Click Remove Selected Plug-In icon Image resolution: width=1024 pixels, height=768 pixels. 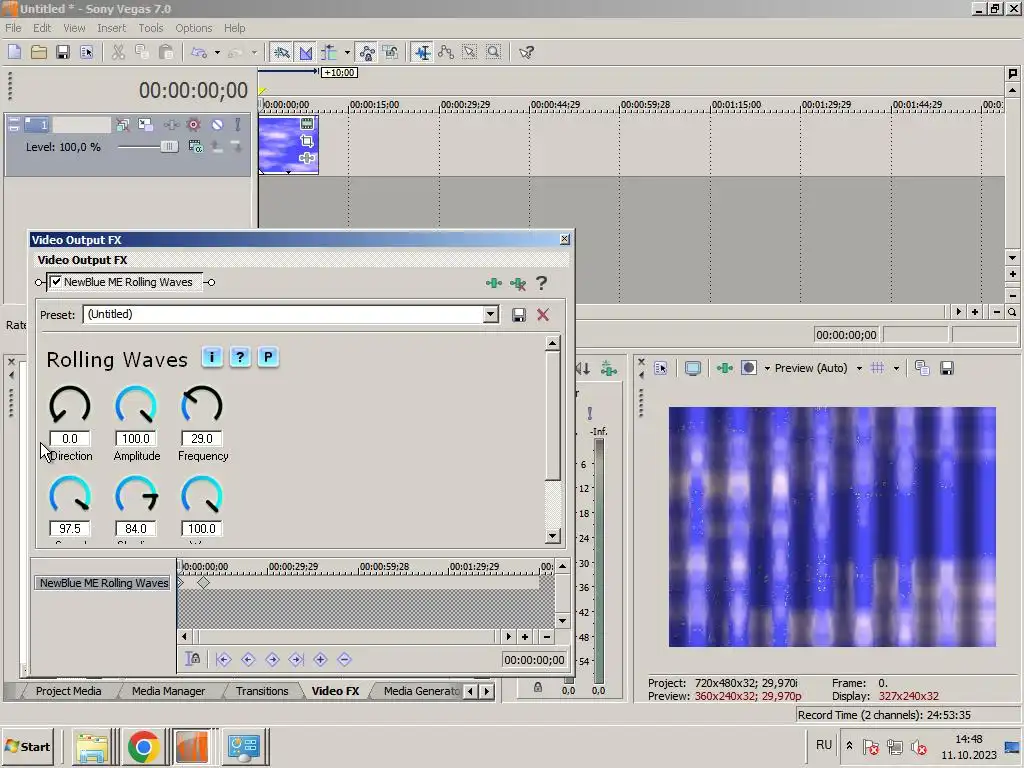tap(518, 283)
